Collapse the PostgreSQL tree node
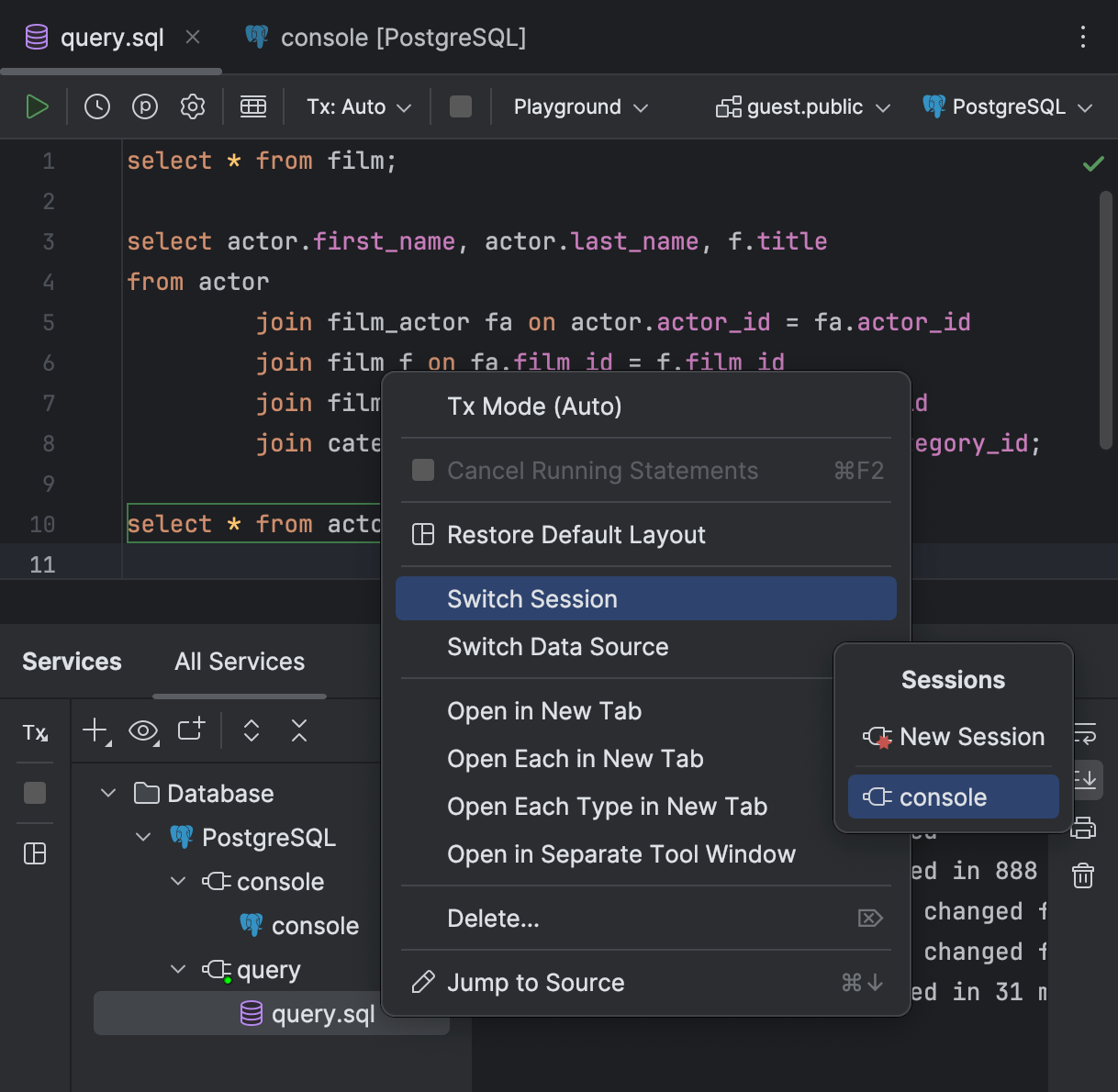The image size is (1118, 1092). click(x=142, y=836)
